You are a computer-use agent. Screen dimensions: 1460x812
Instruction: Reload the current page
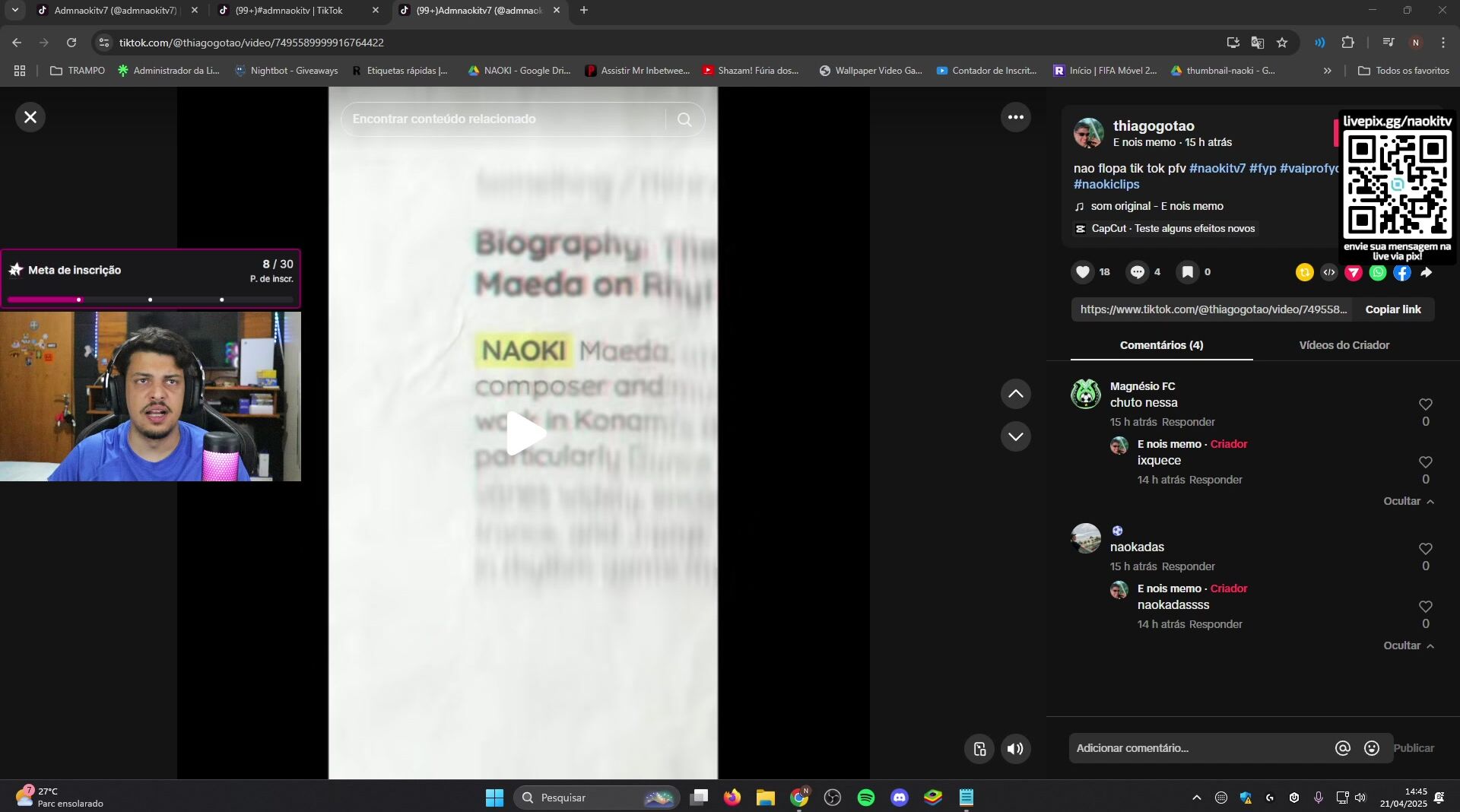click(71, 43)
